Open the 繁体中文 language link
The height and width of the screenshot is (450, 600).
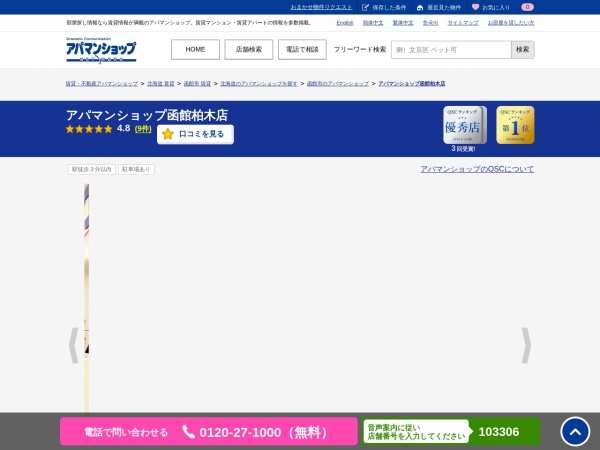[x=403, y=23]
